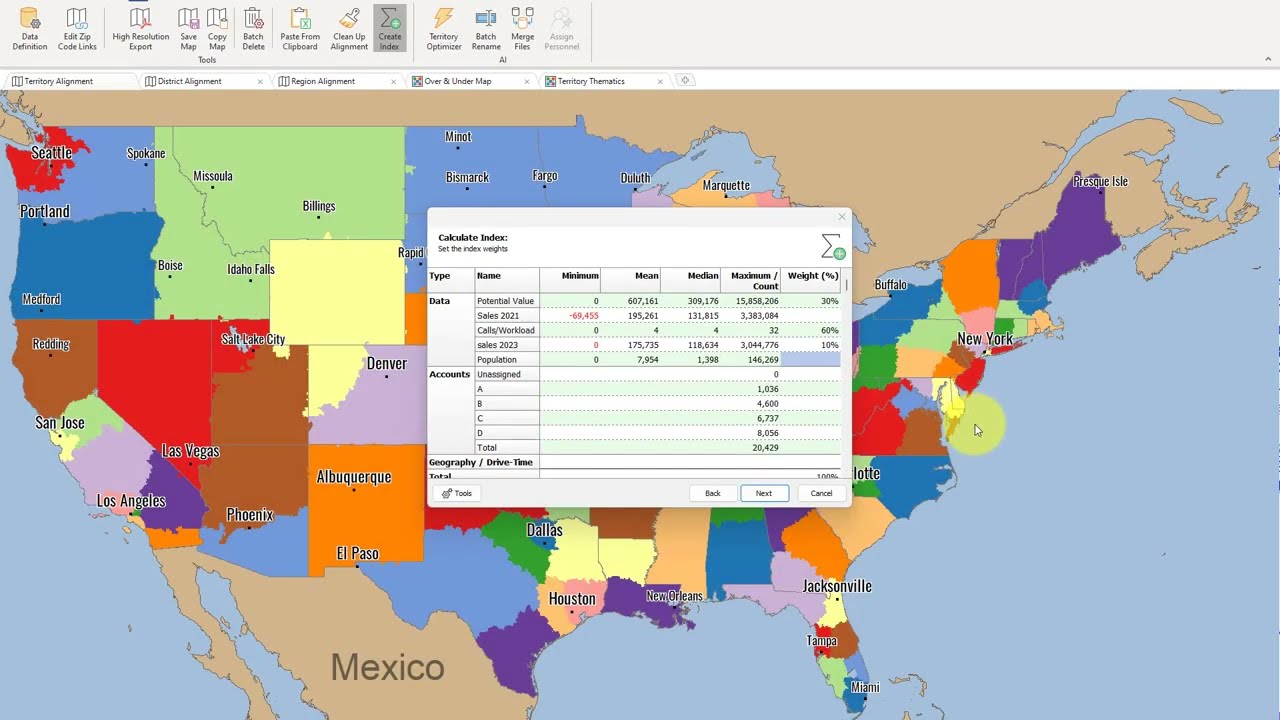Select the Population row name
Viewport: 1280px width, 720px height.
pos(507,360)
